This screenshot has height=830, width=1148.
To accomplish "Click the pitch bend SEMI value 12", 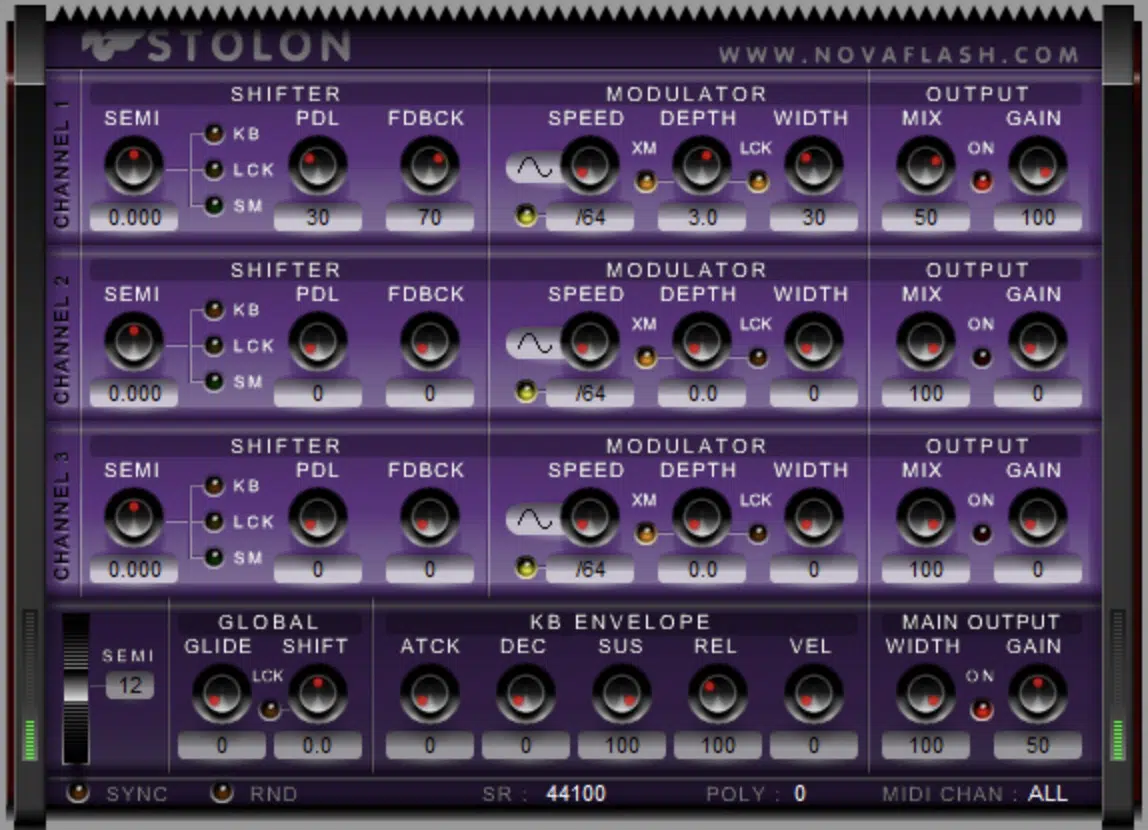I will tap(130, 686).
